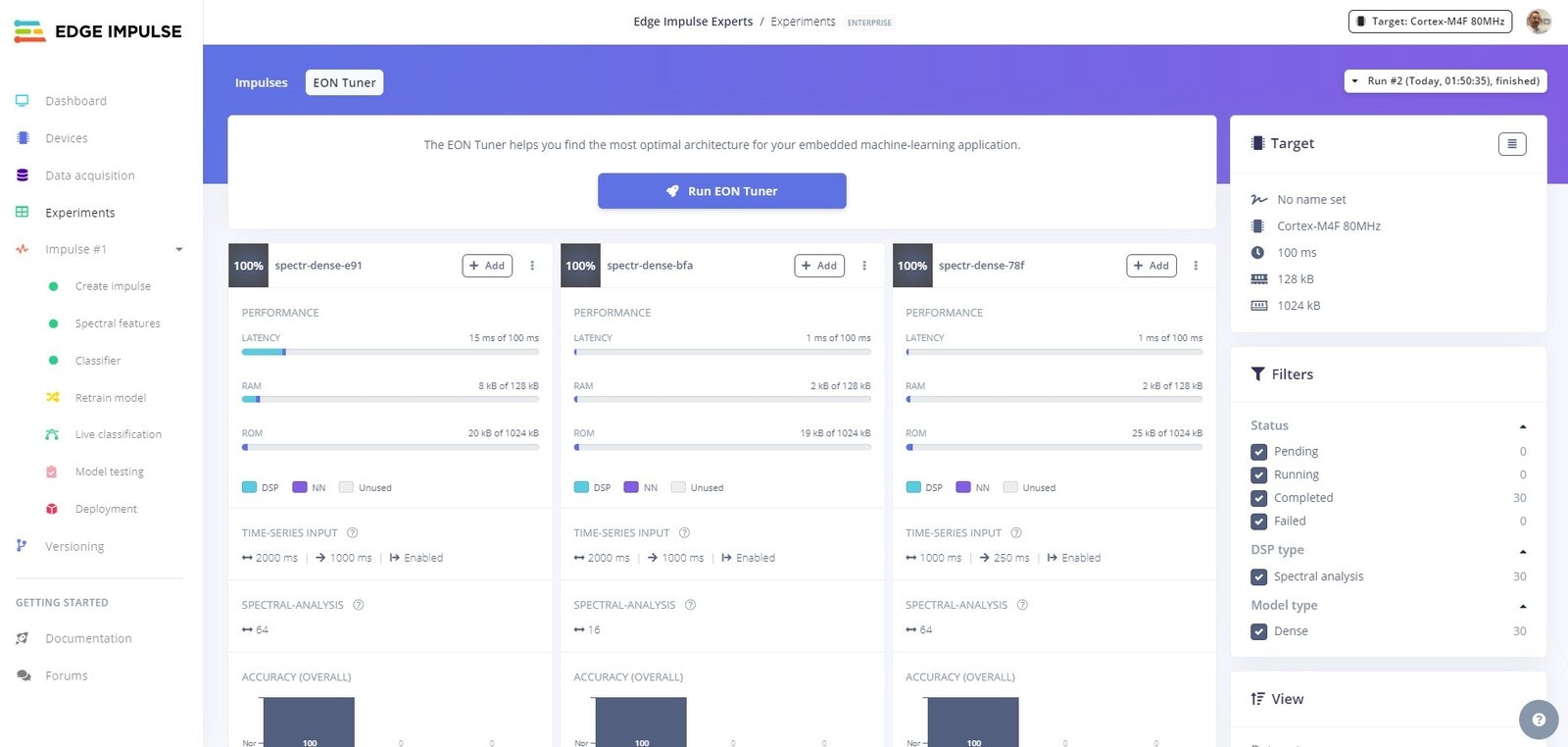Click time-series input help icon for spectr-dense-78f

point(1016,533)
